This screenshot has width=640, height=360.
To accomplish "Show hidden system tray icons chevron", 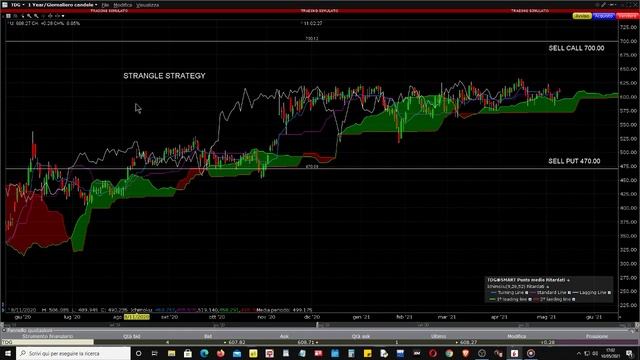I will click(578, 353).
